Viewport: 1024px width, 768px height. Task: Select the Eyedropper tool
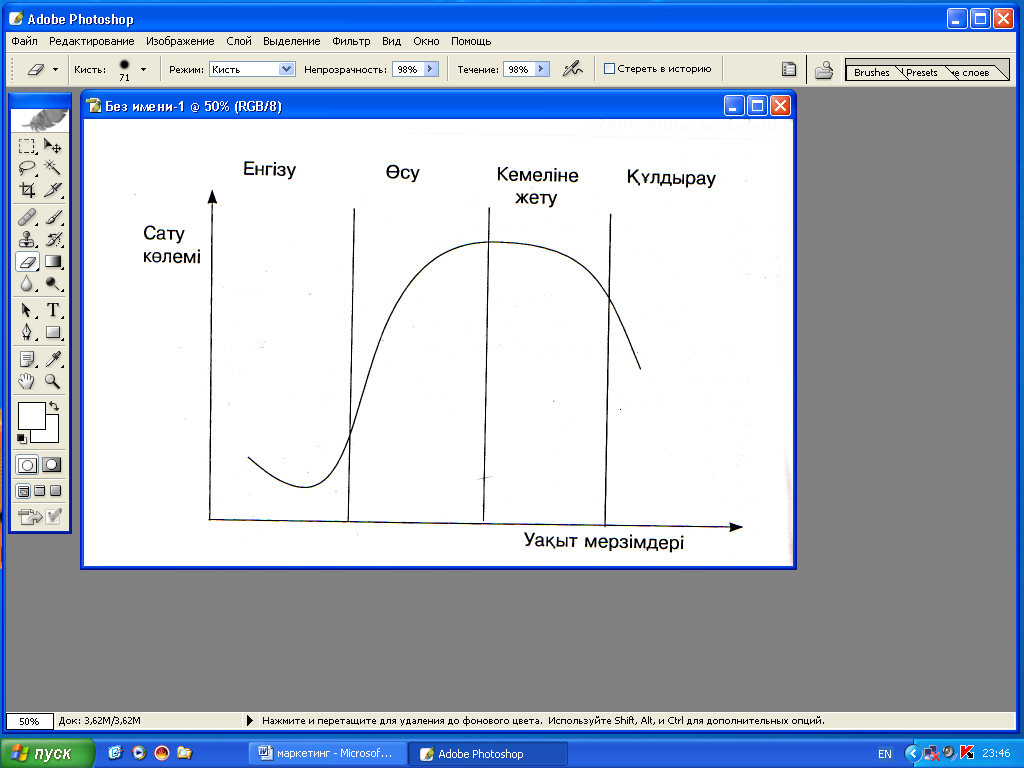tap(52, 359)
